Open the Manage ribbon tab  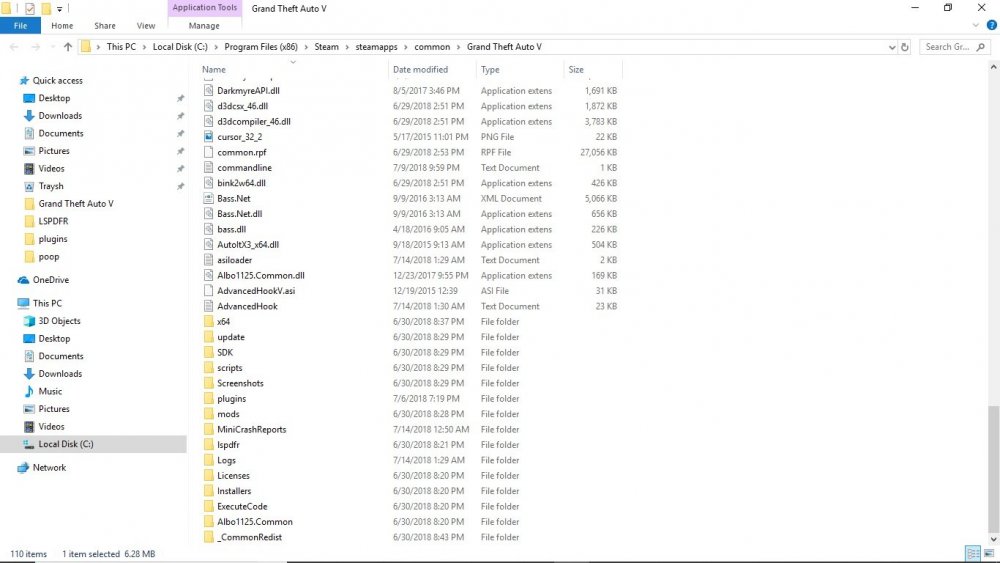(204, 26)
